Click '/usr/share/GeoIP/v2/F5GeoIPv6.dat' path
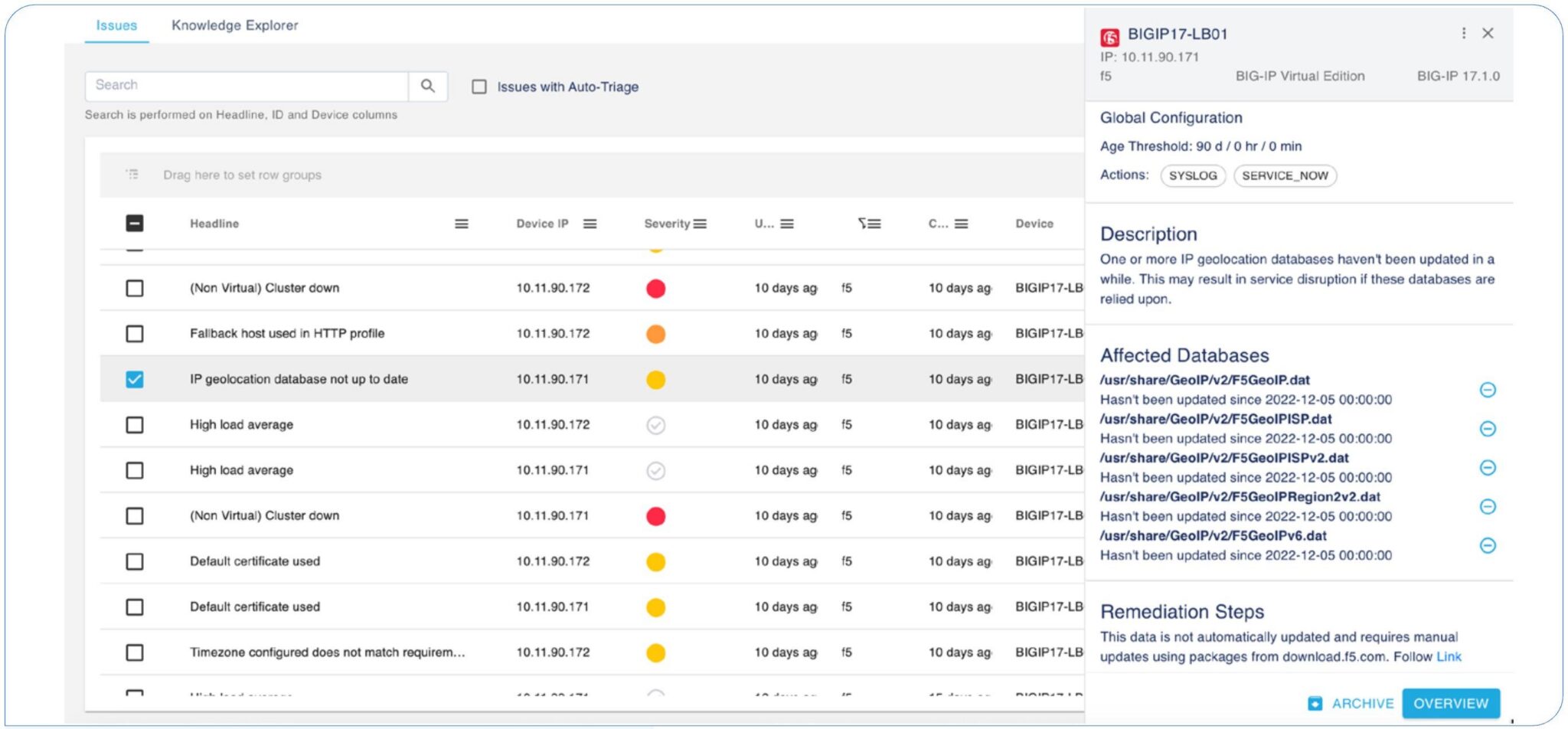This screenshot has width=1568, height=729. 1213,536
